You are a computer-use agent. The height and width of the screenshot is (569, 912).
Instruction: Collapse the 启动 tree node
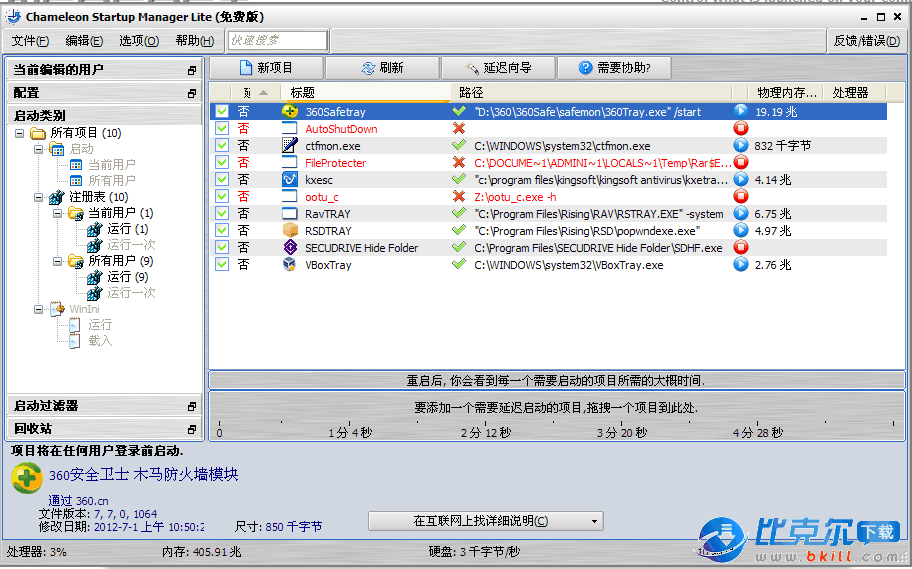pos(38,149)
